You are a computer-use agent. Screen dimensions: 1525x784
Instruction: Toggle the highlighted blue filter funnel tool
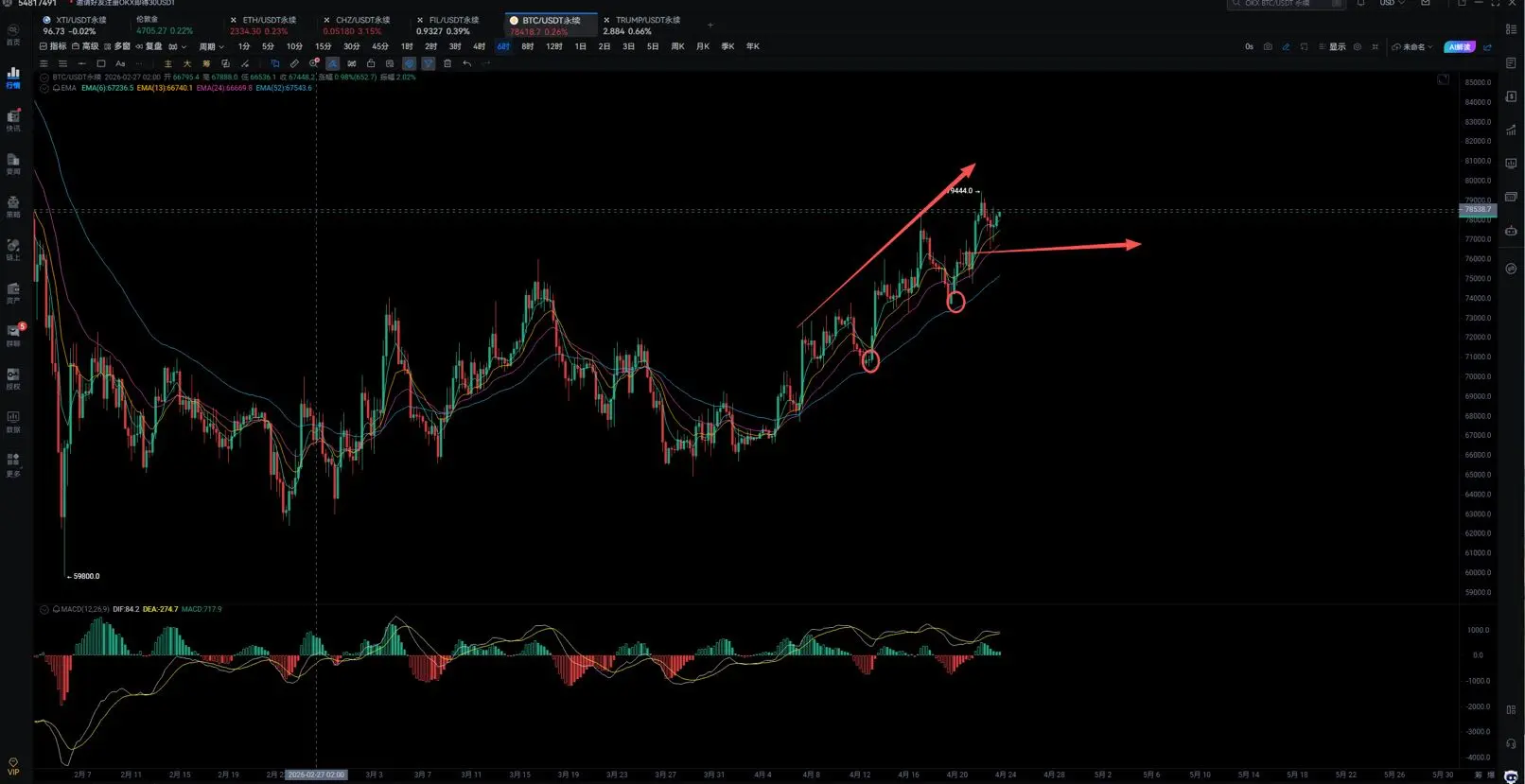(429, 63)
